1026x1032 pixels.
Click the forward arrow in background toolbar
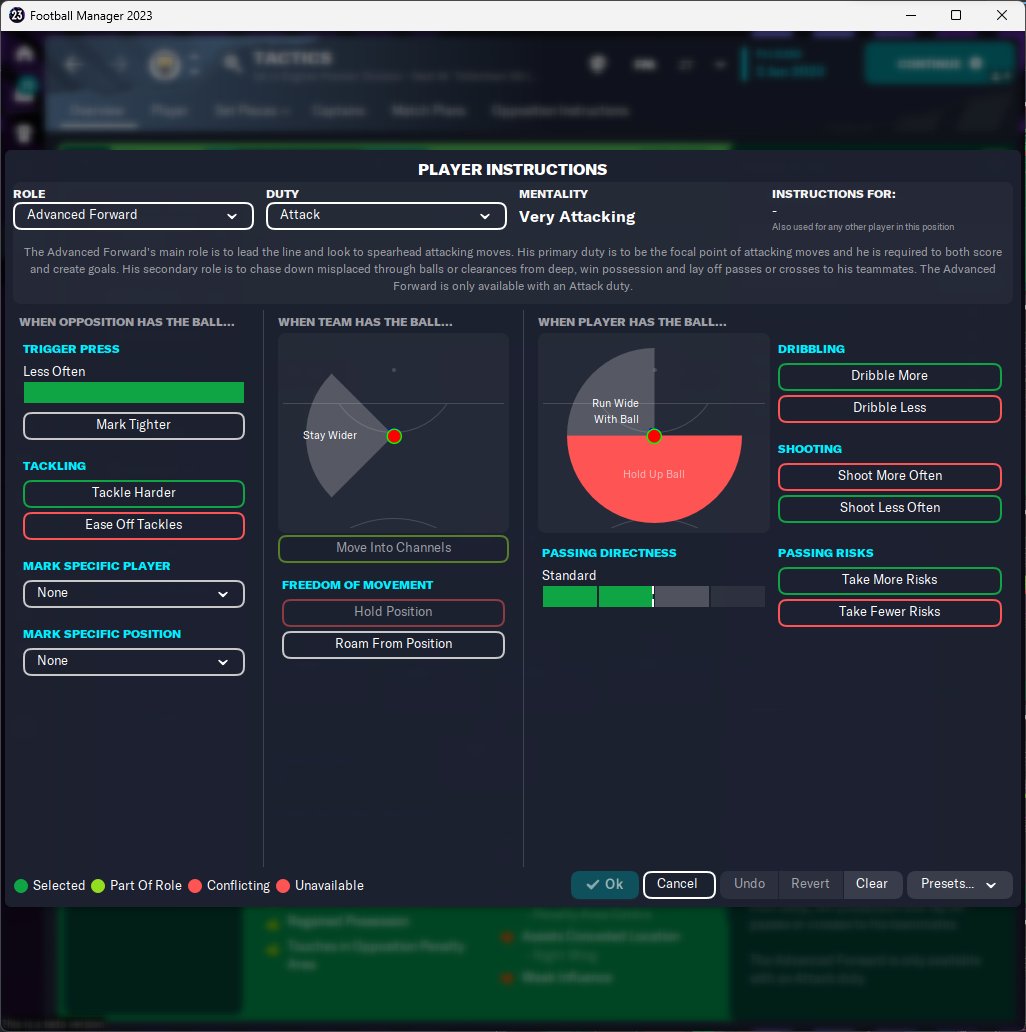[x=120, y=64]
